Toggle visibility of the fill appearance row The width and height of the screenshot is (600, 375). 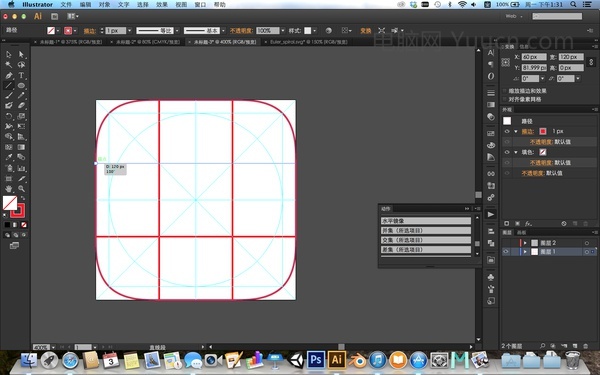507,152
